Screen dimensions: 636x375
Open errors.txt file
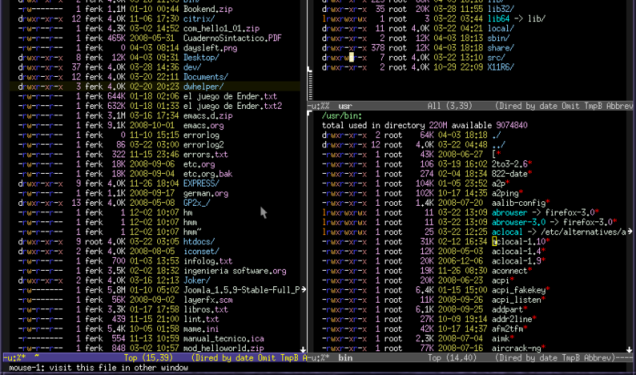pyautogui.click(x=205, y=154)
